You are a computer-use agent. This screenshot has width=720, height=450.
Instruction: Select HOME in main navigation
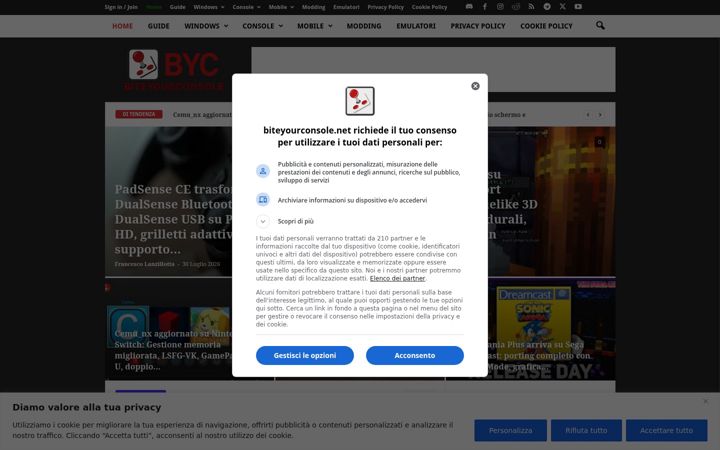(x=123, y=26)
